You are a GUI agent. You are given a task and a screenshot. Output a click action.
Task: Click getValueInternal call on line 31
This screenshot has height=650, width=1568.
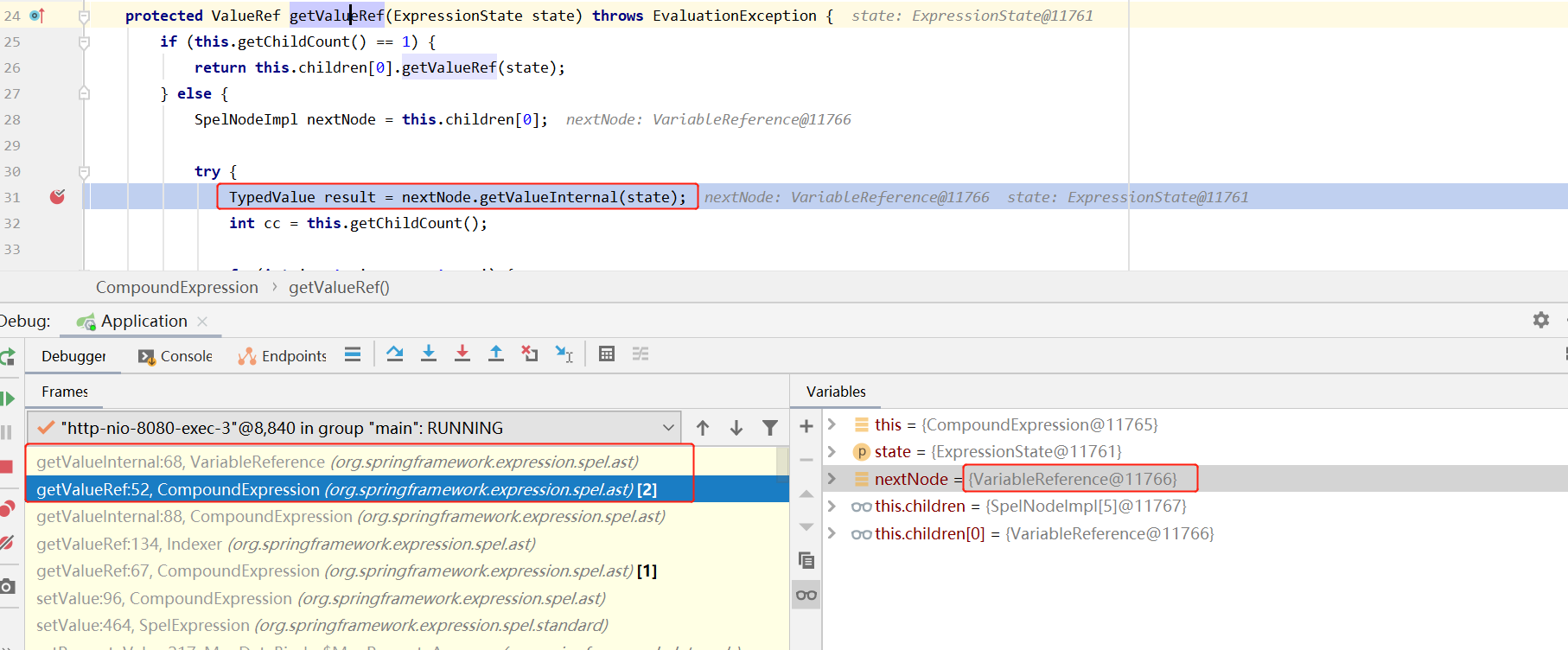(x=549, y=197)
